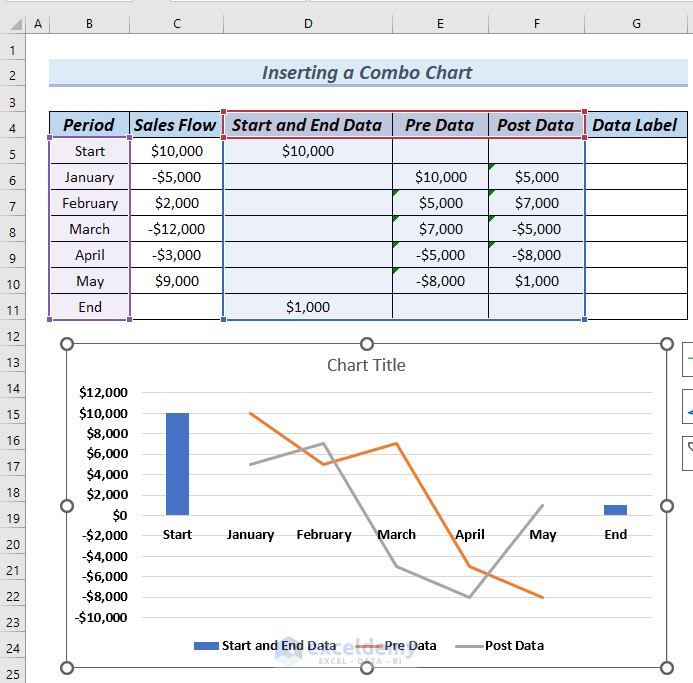Select column G header
Image resolution: width=693 pixels, height=683 pixels.
point(636,23)
